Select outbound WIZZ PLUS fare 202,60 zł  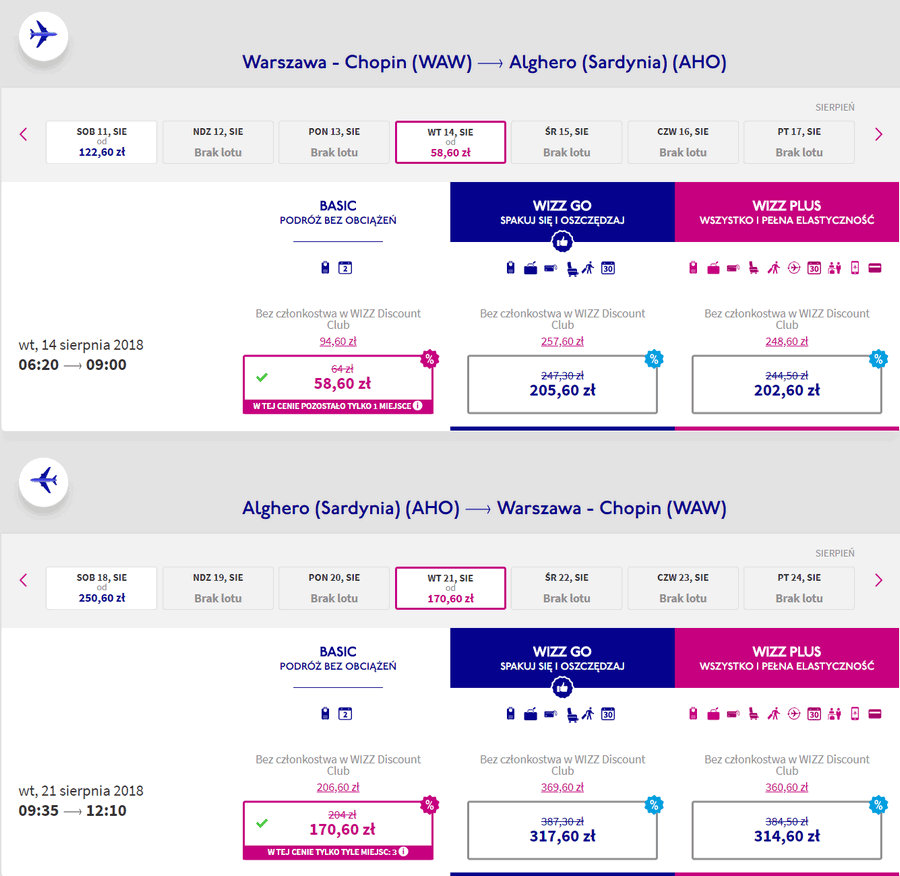click(787, 385)
